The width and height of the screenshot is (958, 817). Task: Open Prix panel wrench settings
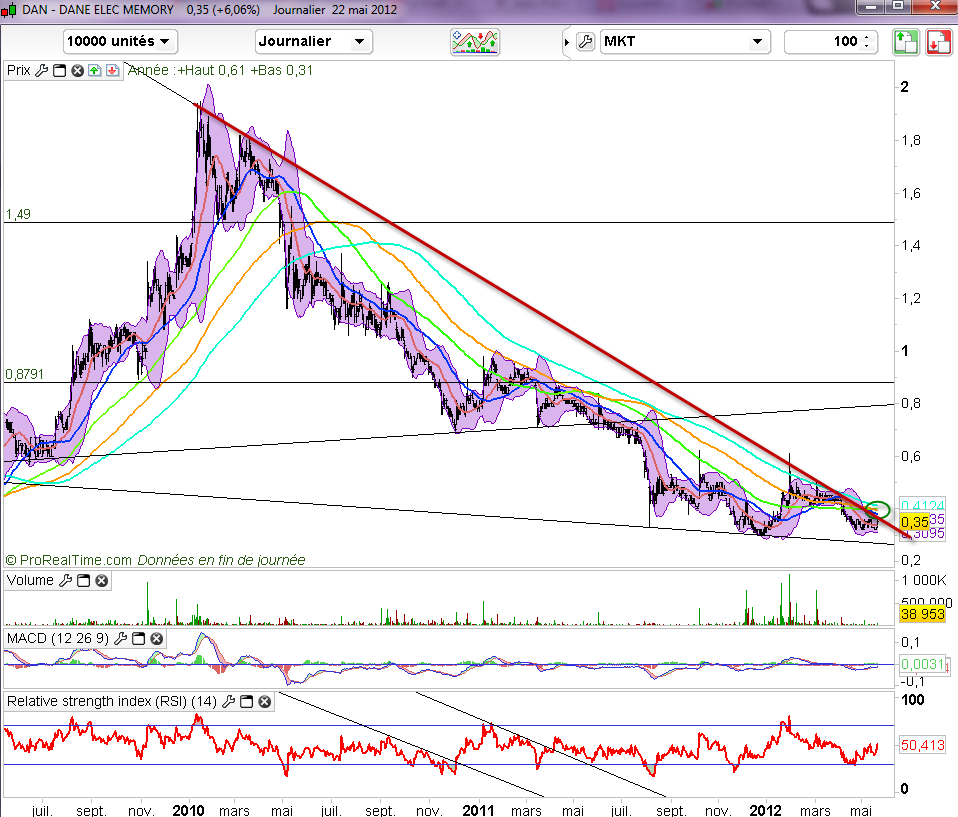point(41,71)
